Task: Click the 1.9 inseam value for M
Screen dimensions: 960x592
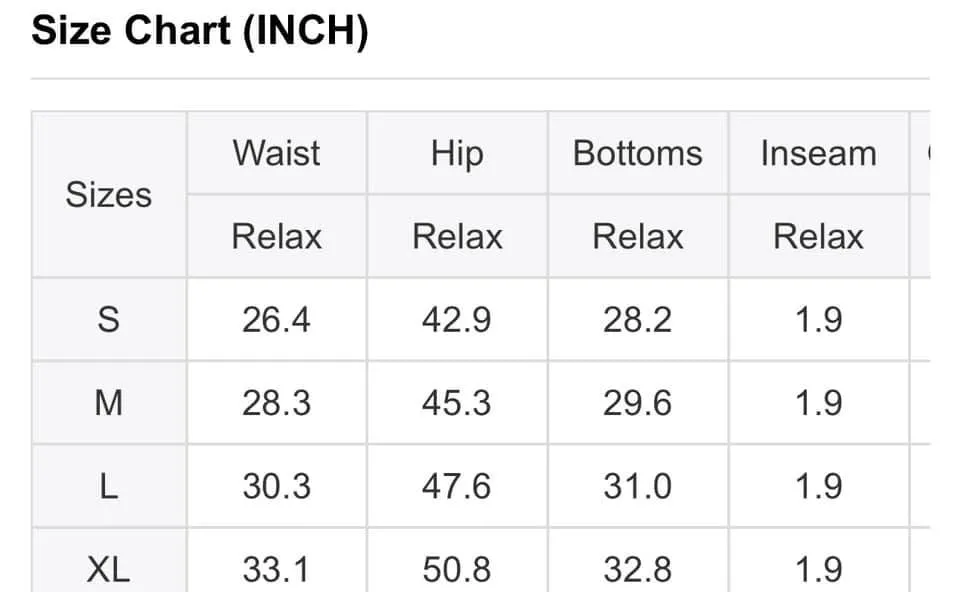Action: pyautogui.click(x=819, y=403)
